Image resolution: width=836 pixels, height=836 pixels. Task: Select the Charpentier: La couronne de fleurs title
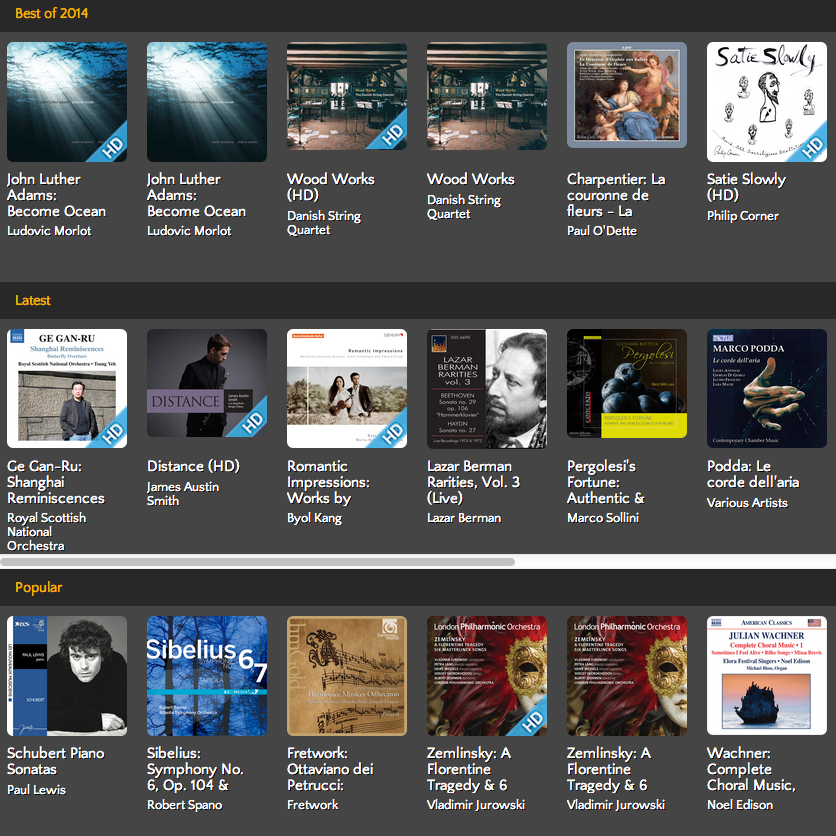pyautogui.click(x=616, y=195)
